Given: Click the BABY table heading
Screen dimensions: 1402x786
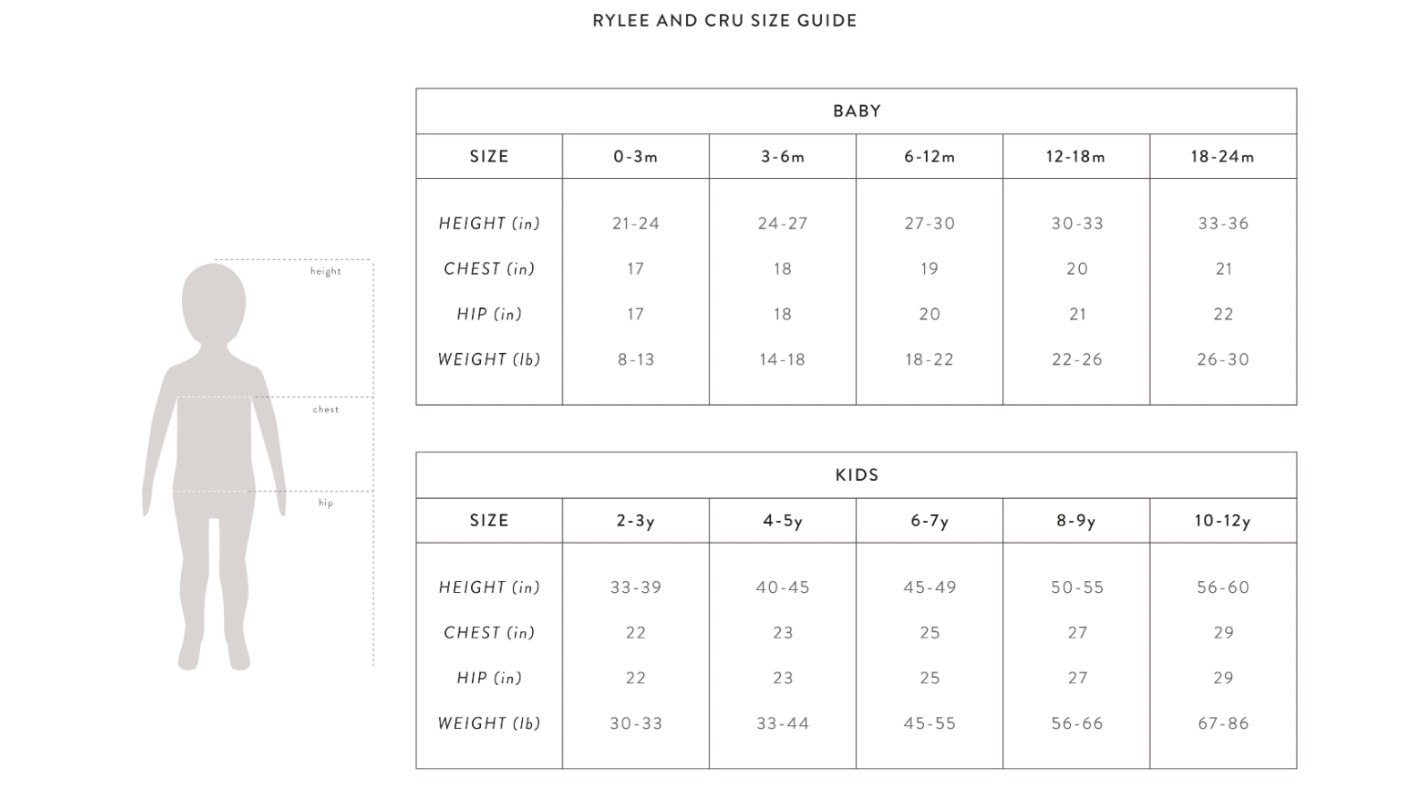Looking at the screenshot, I should tap(856, 111).
